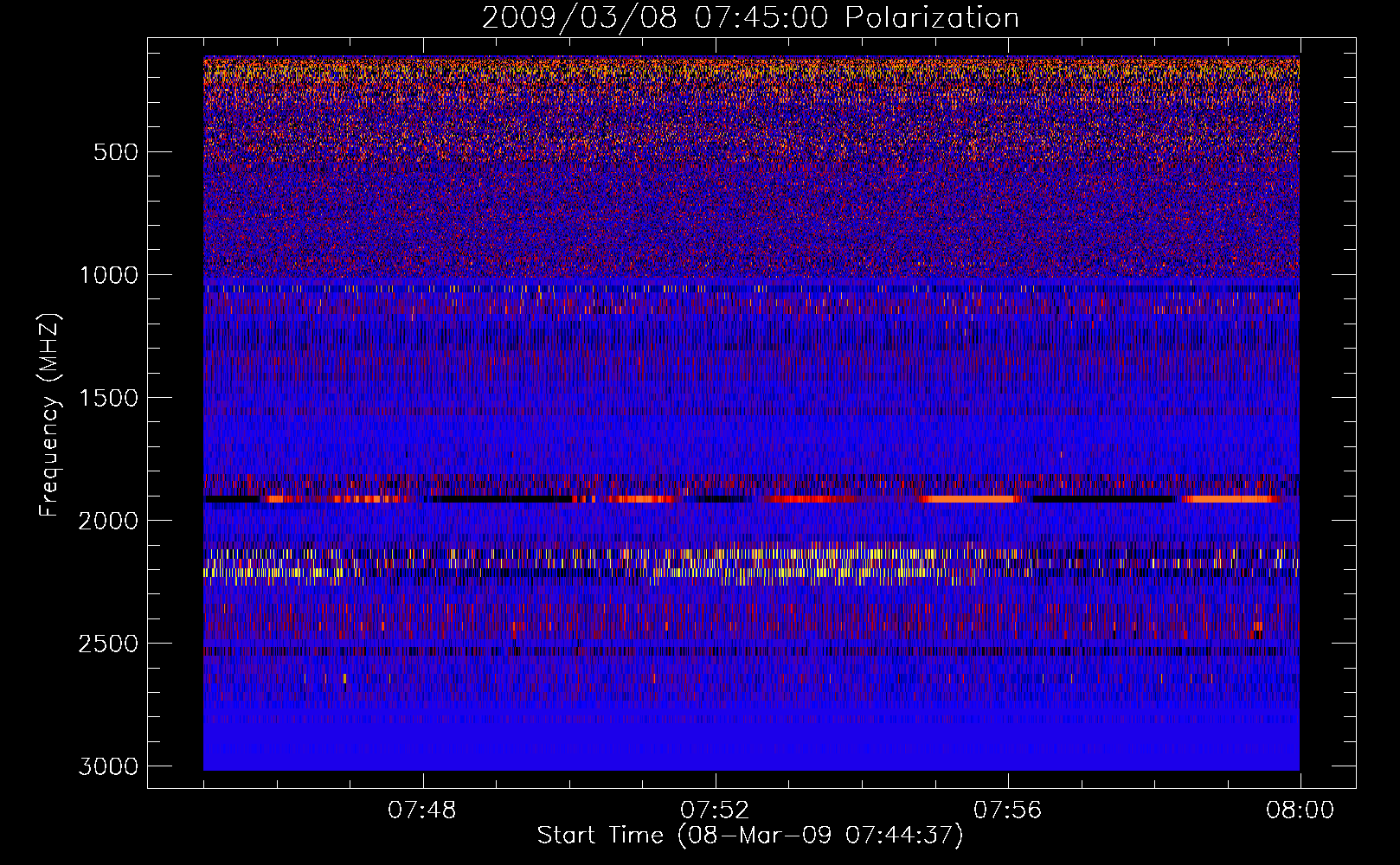Click the 07:48 time tick label

[x=422, y=811]
